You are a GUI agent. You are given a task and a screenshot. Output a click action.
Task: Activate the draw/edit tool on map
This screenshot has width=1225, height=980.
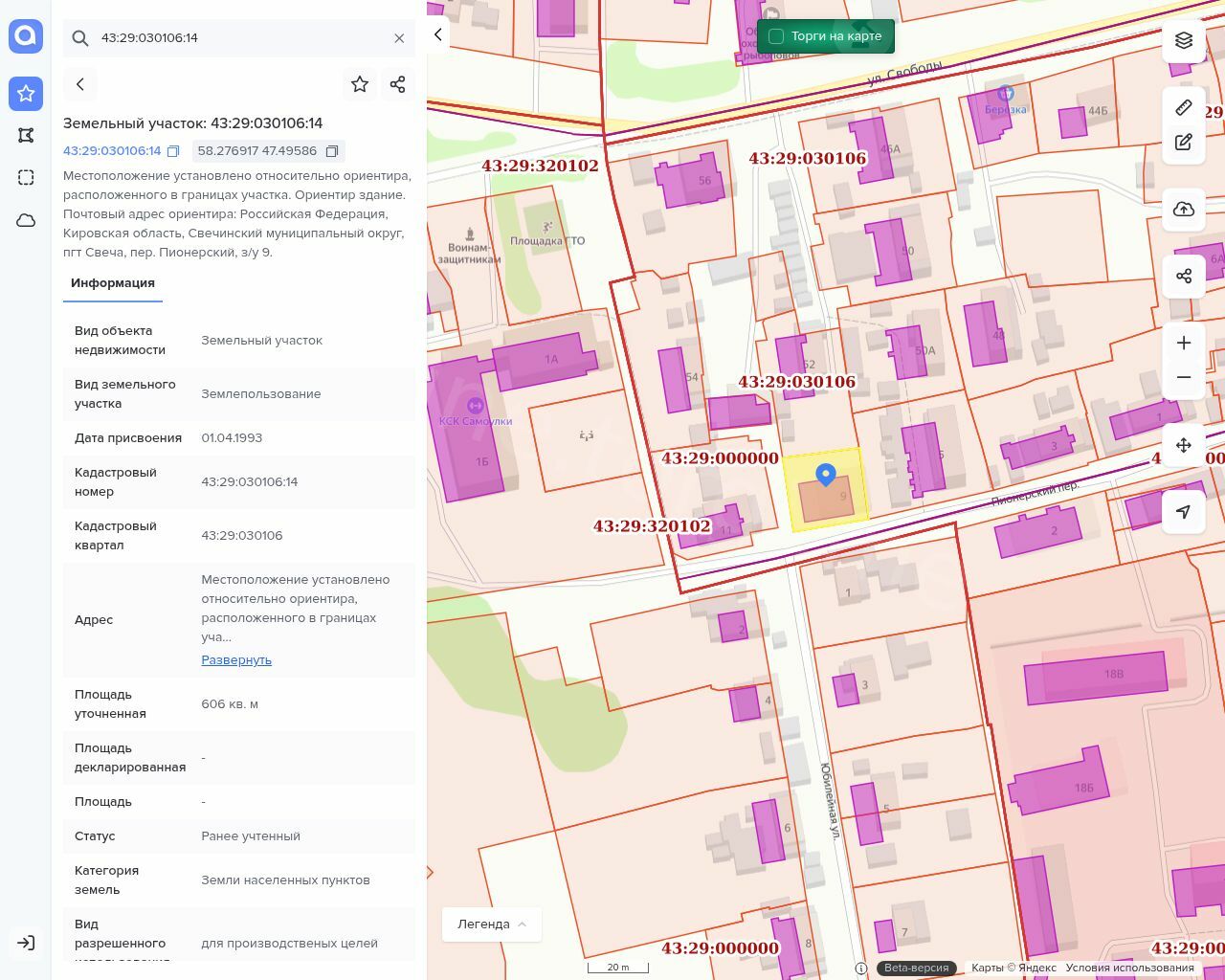pyautogui.click(x=1184, y=143)
